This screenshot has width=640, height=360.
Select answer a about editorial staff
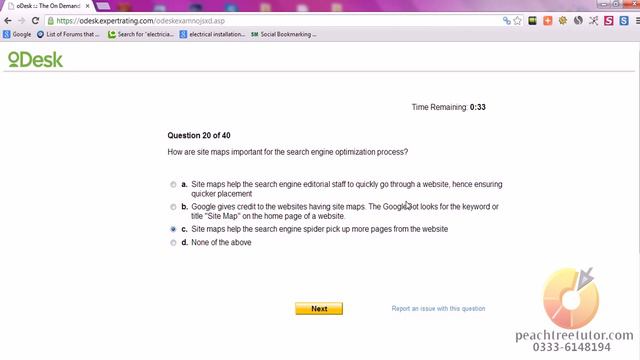coord(173,185)
